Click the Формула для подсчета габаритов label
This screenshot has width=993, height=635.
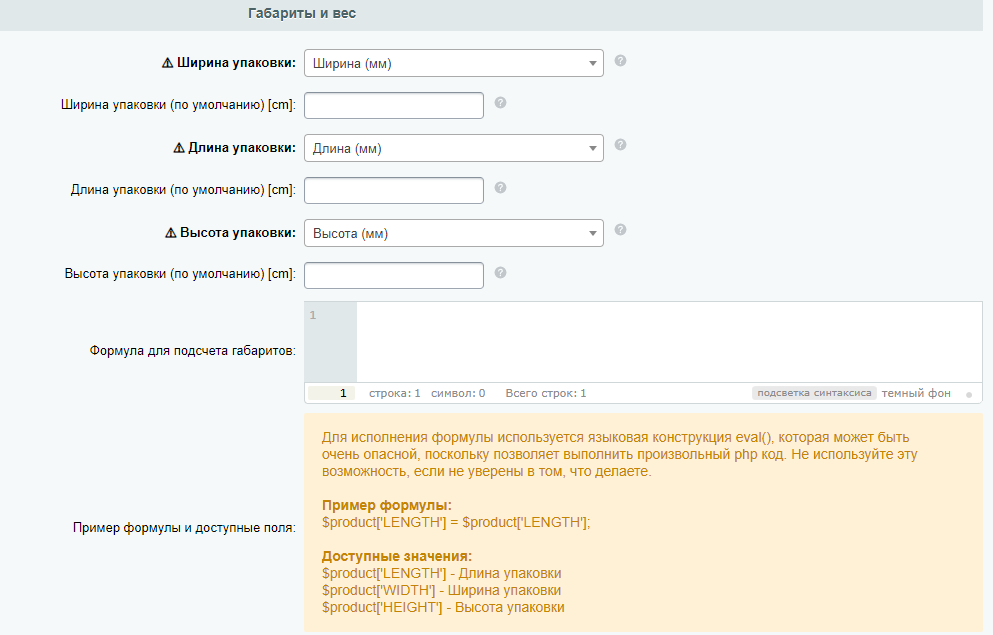pos(193,351)
